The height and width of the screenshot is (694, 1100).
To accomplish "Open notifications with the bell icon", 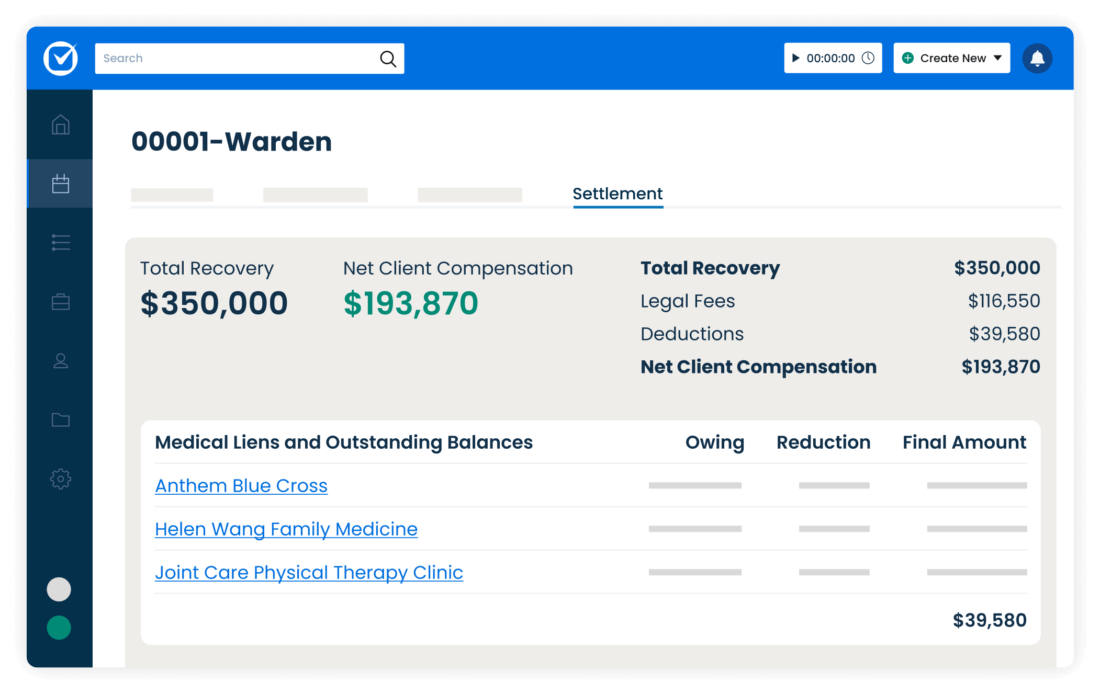I will click(1037, 58).
